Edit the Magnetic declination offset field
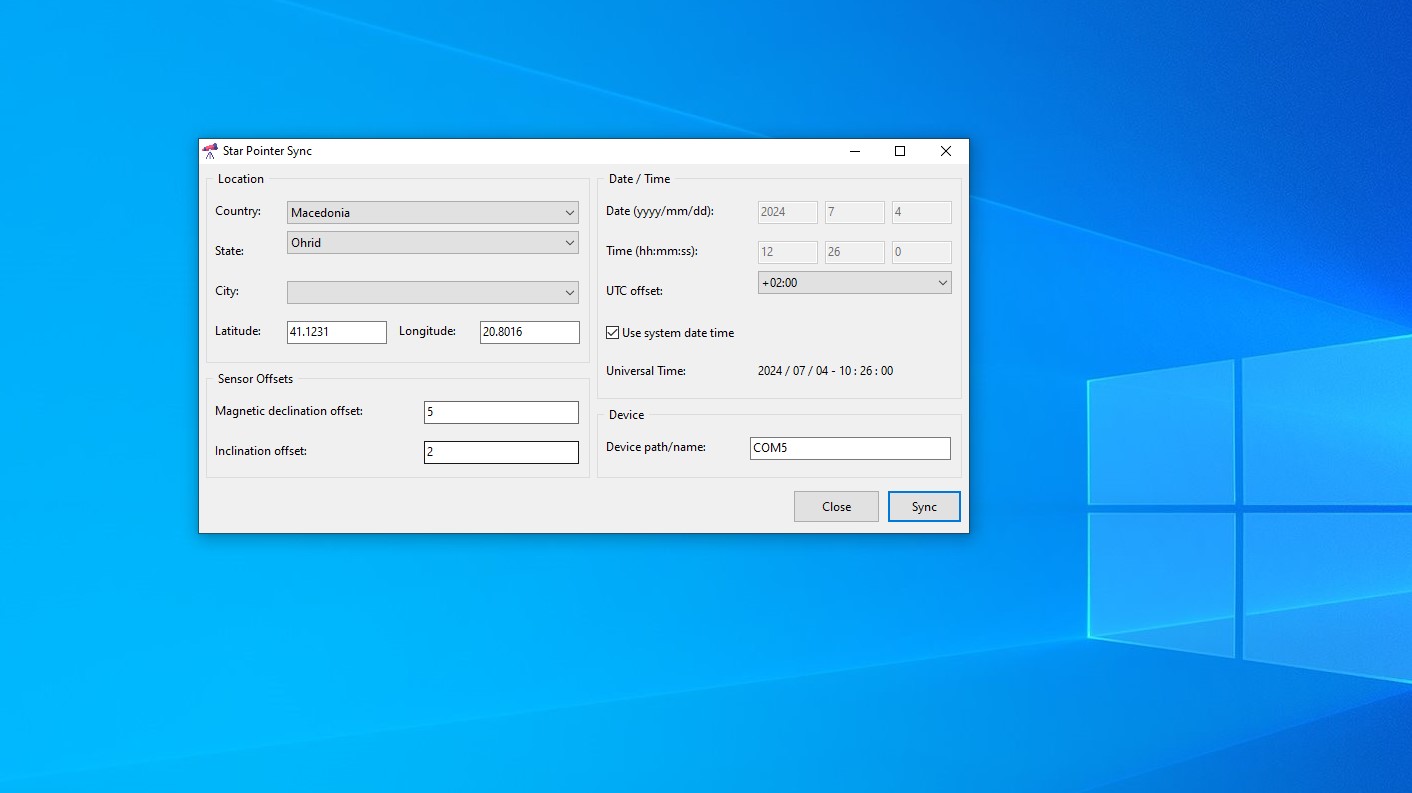 pos(501,412)
